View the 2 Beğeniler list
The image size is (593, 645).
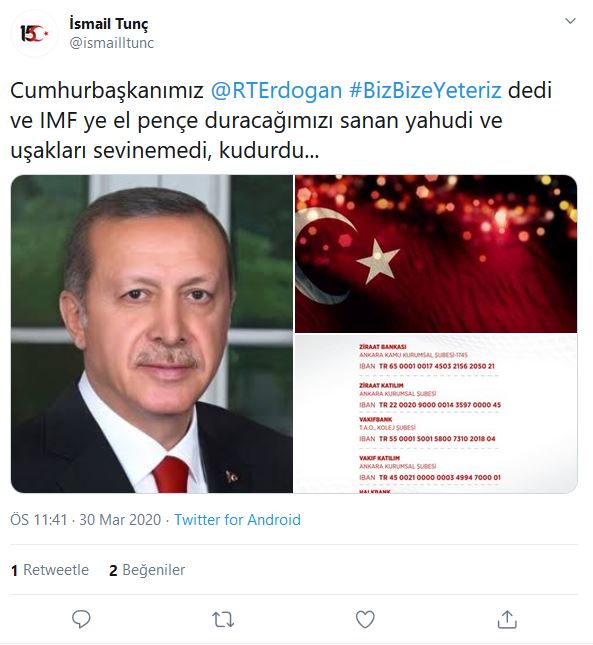pyautogui.click(x=147, y=570)
